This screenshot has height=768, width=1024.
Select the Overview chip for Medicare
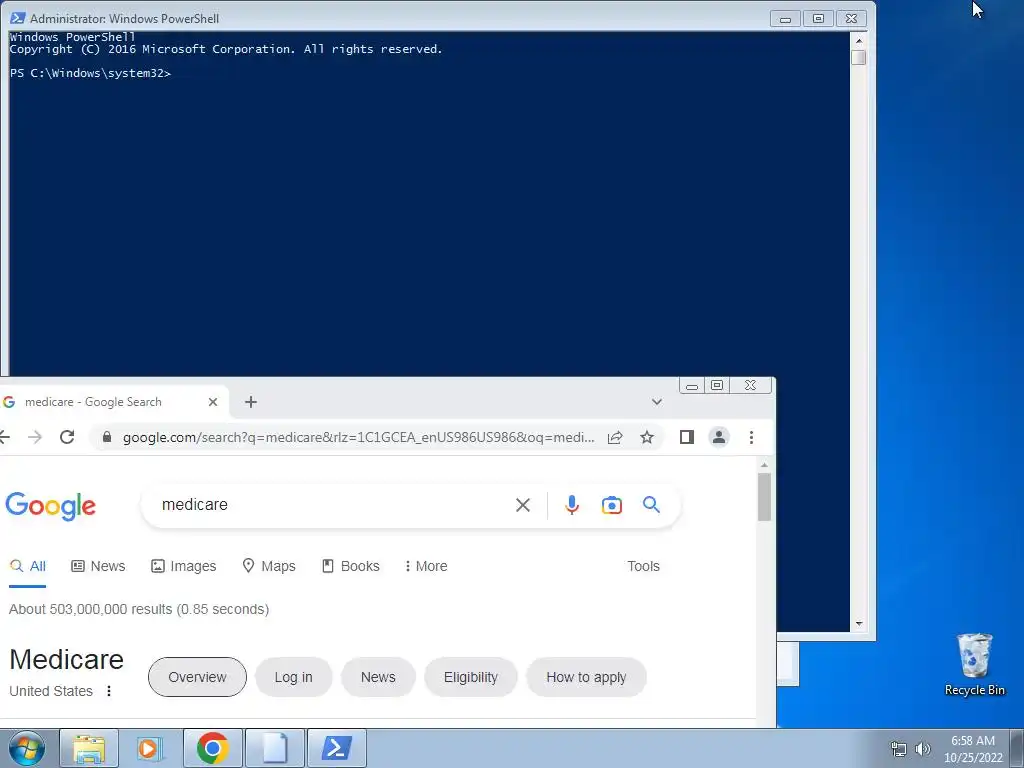(197, 677)
